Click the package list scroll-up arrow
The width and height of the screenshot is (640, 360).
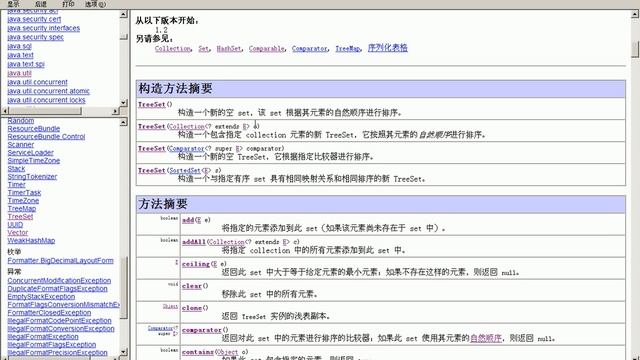click(x=124, y=14)
